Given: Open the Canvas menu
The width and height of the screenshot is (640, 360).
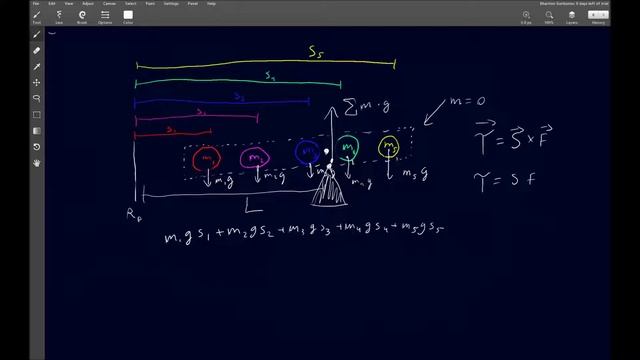Looking at the screenshot, I should 109,4.
